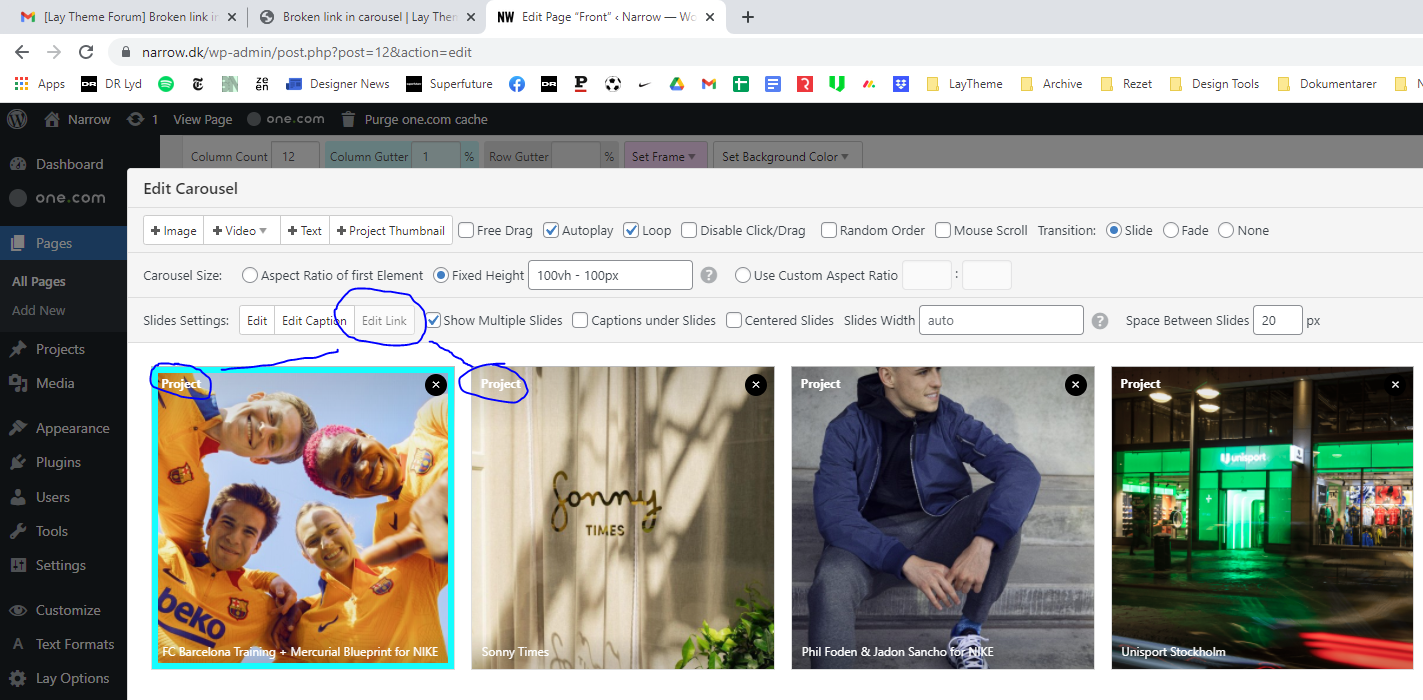Remove the Sonny Times slide with X icon
Image resolution: width=1423 pixels, height=700 pixels.
755,384
